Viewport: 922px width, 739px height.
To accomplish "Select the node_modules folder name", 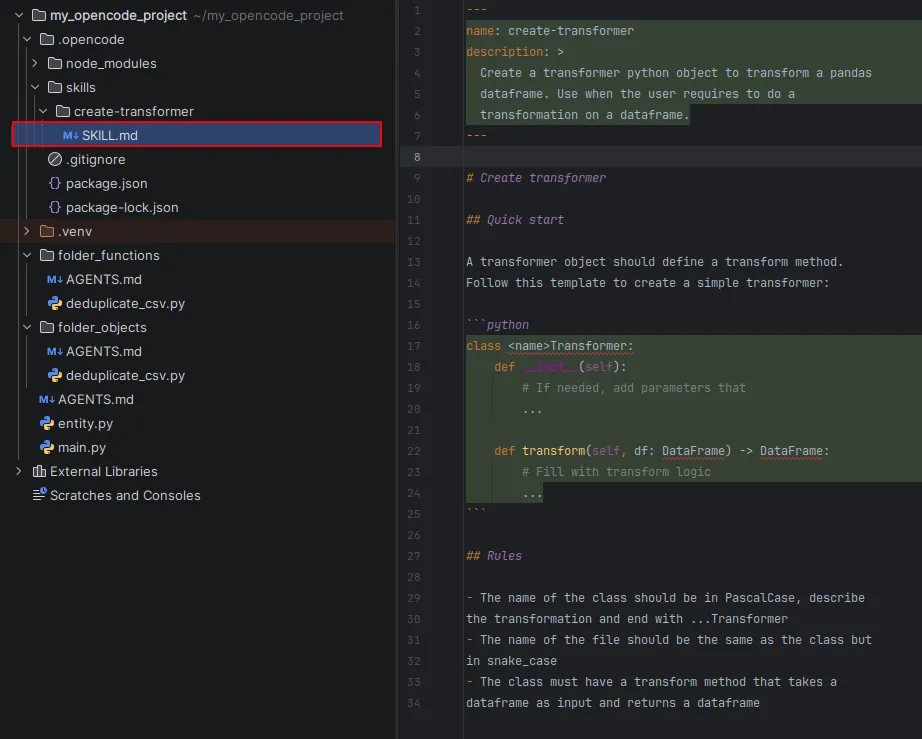I will click(x=111, y=63).
